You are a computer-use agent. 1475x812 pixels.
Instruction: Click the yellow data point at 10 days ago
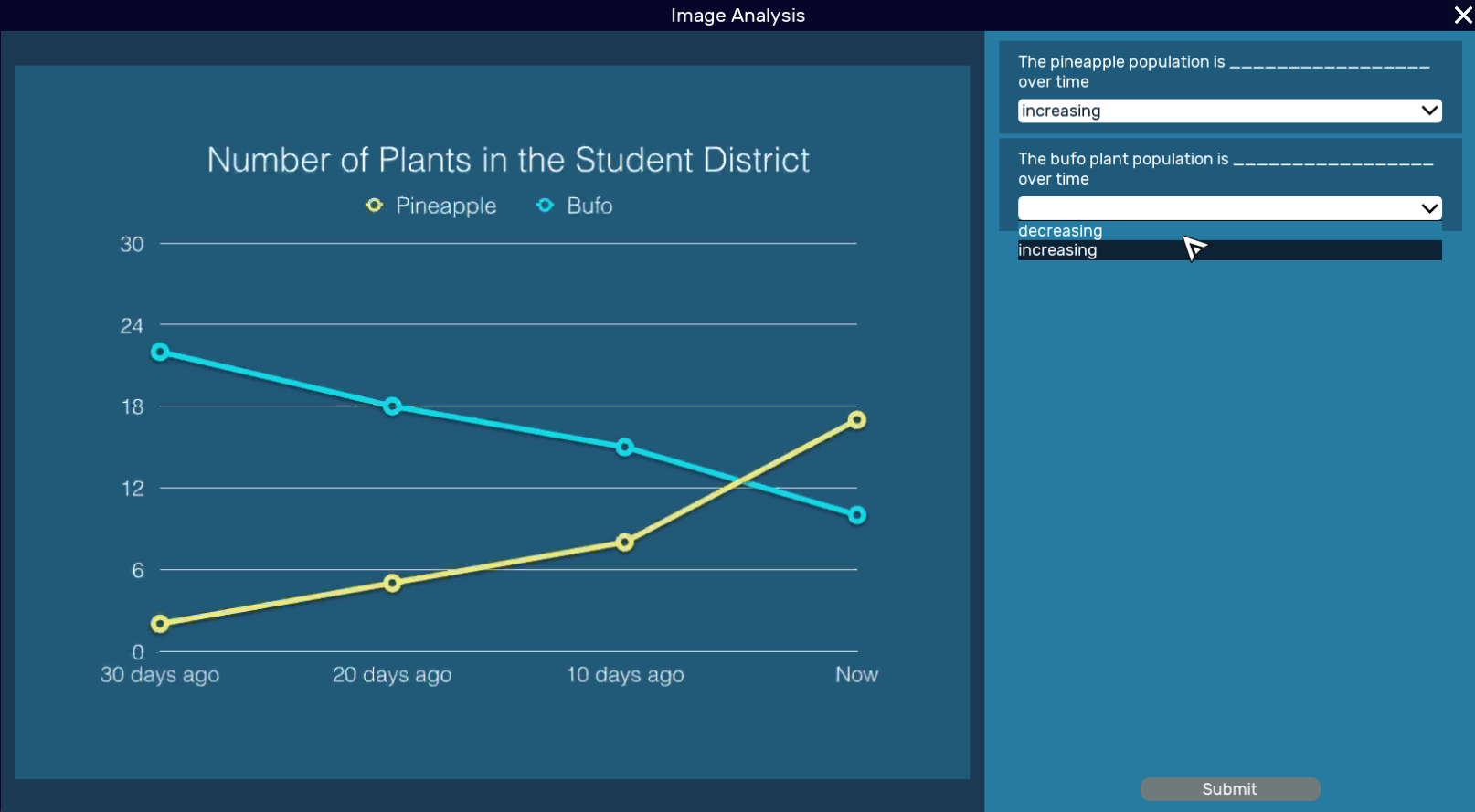[x=624, y=543]
